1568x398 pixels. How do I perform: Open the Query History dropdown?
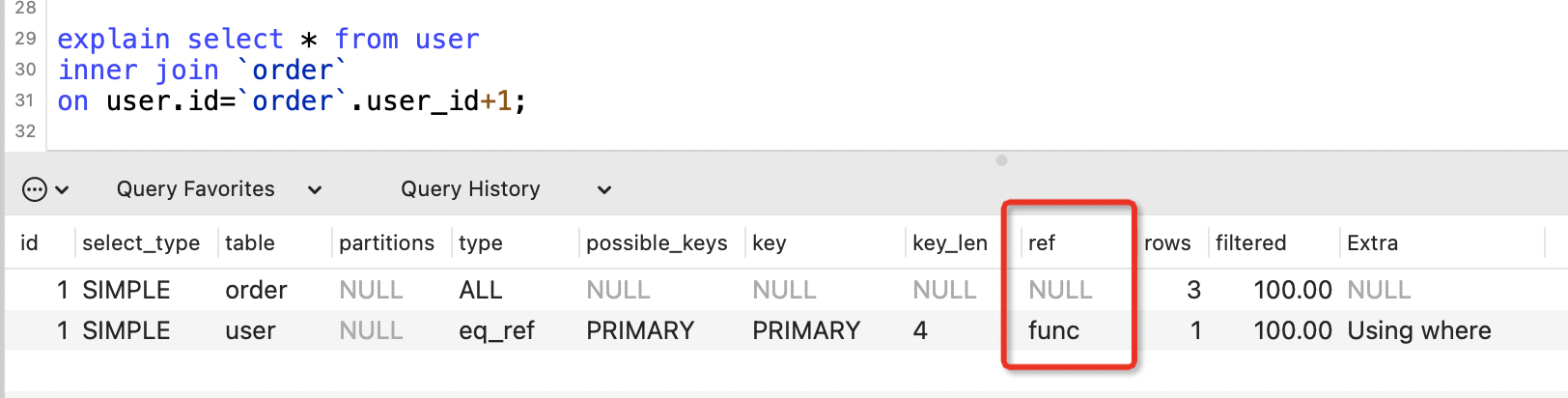pyautogui.click(x=506, y=189)
